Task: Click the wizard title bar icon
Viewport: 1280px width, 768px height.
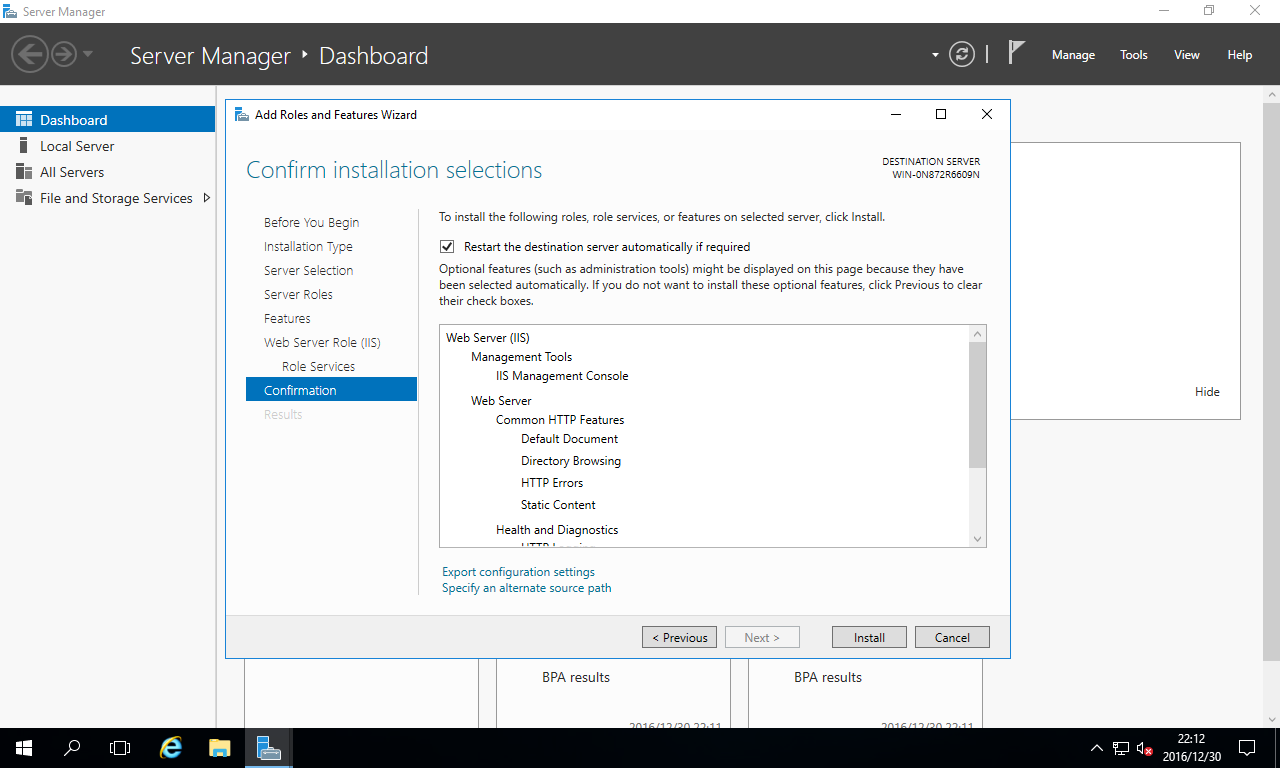Action: coord(241,114)
